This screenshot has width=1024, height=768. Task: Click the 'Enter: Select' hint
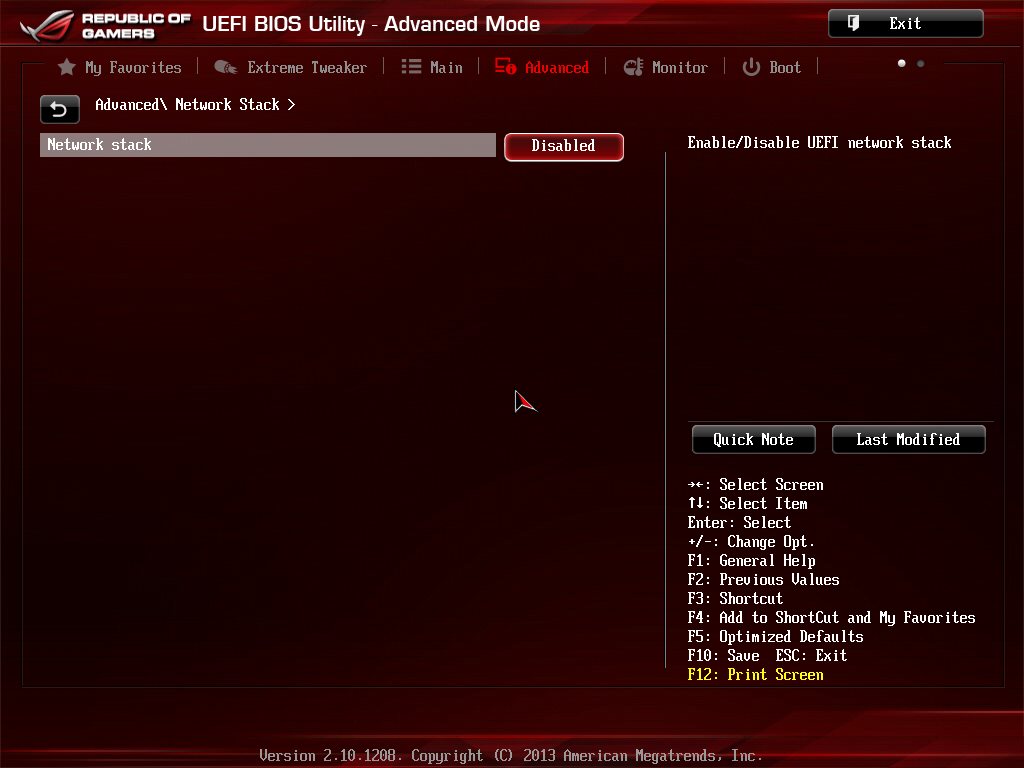[739, 523]
